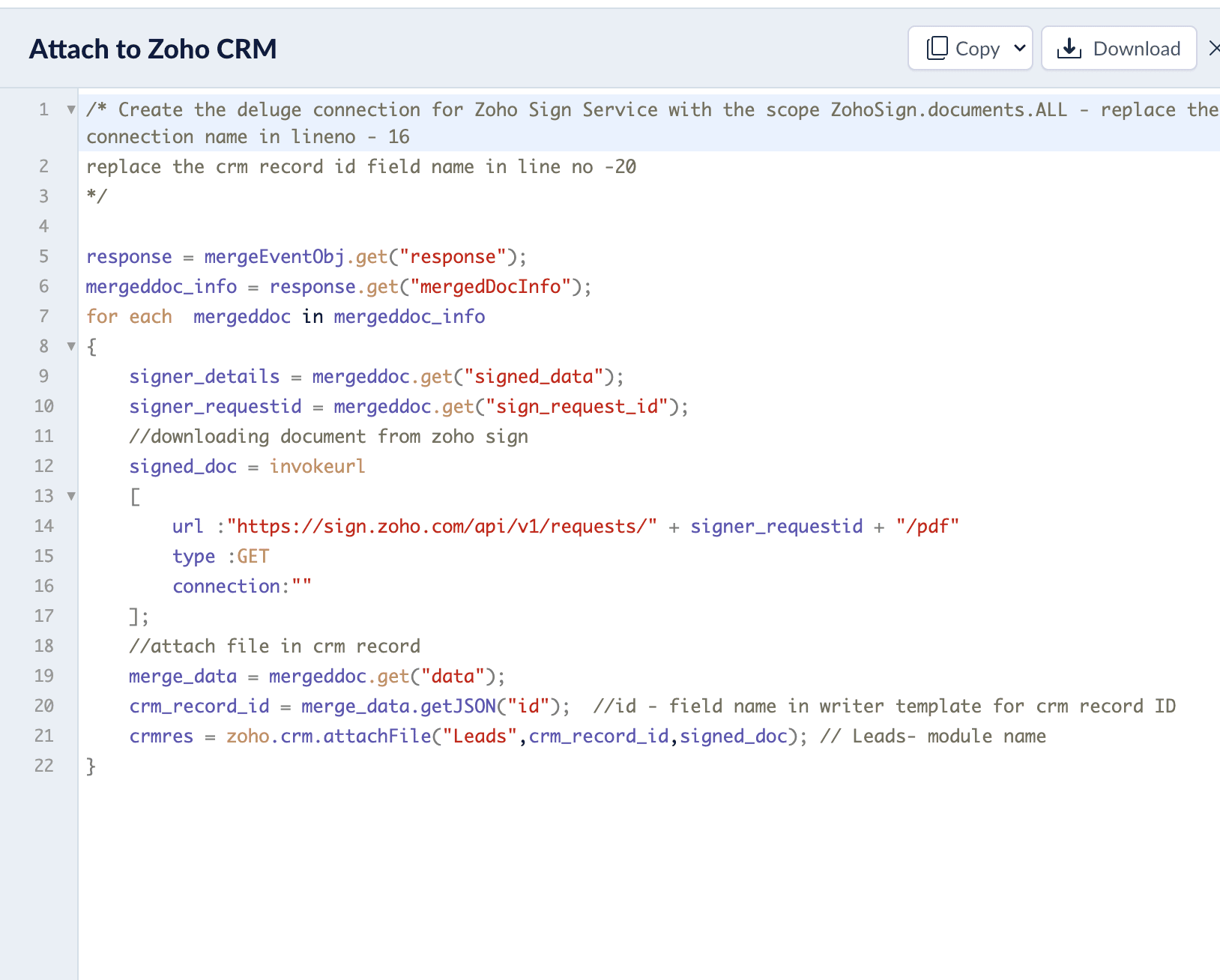Click the comment text on line 2
The width and height of the screenshot is (1220, 980).
tap(361, 167)
